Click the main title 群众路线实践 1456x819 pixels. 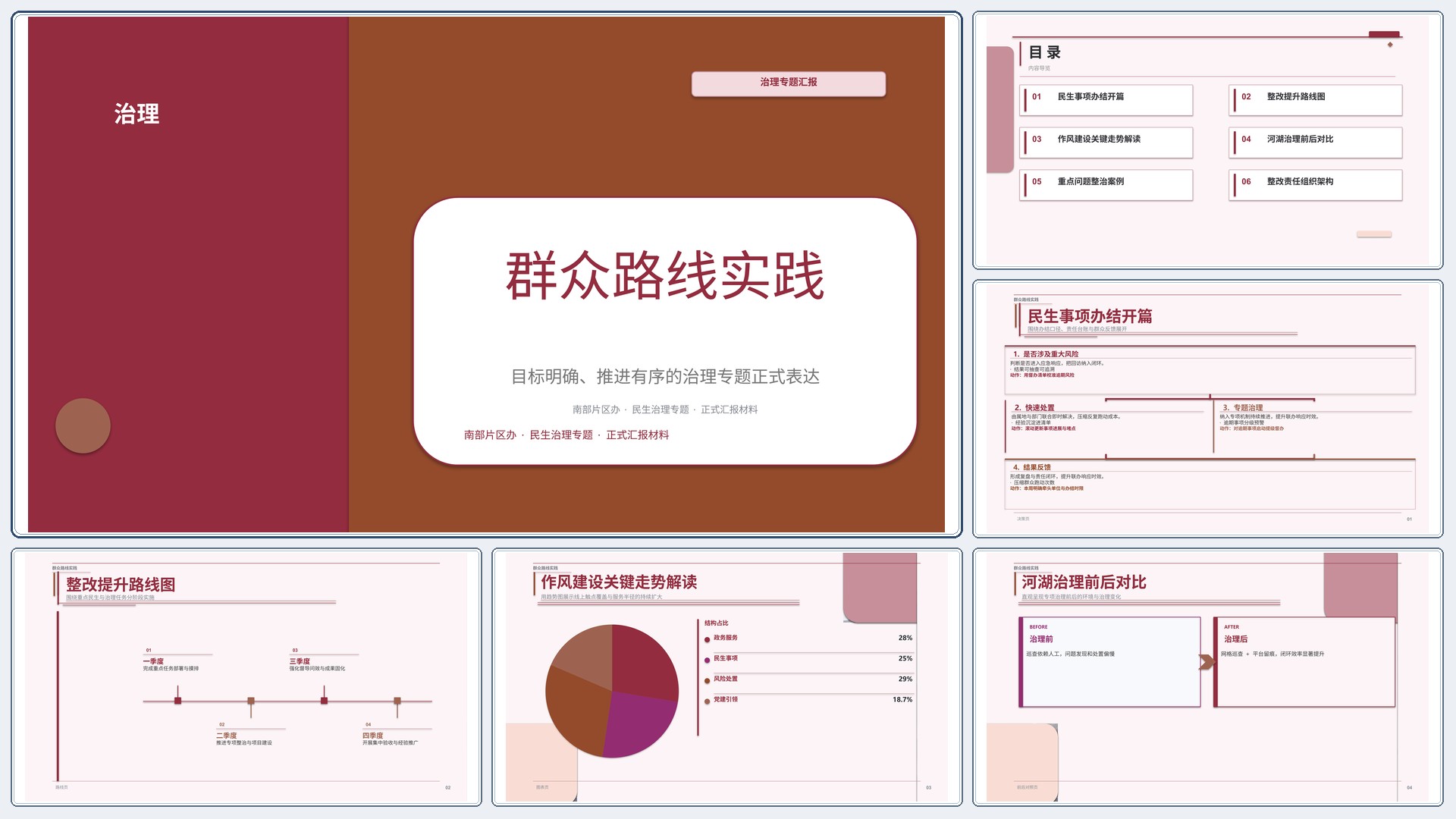(665, 275)
